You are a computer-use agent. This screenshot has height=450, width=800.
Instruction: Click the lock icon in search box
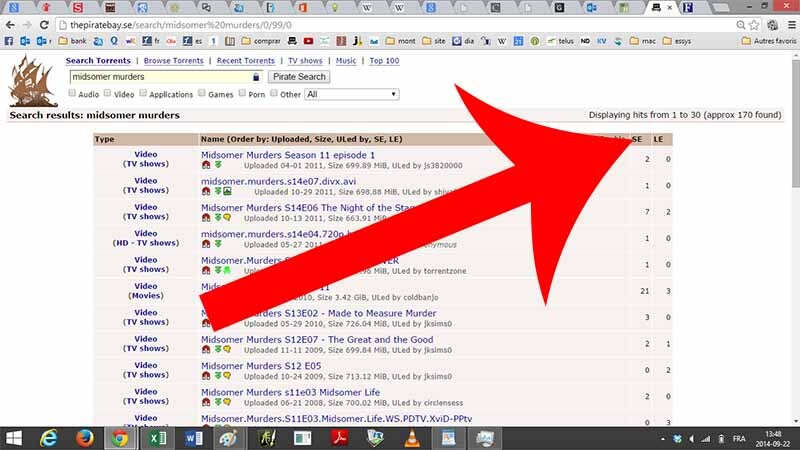coord(256,77)
